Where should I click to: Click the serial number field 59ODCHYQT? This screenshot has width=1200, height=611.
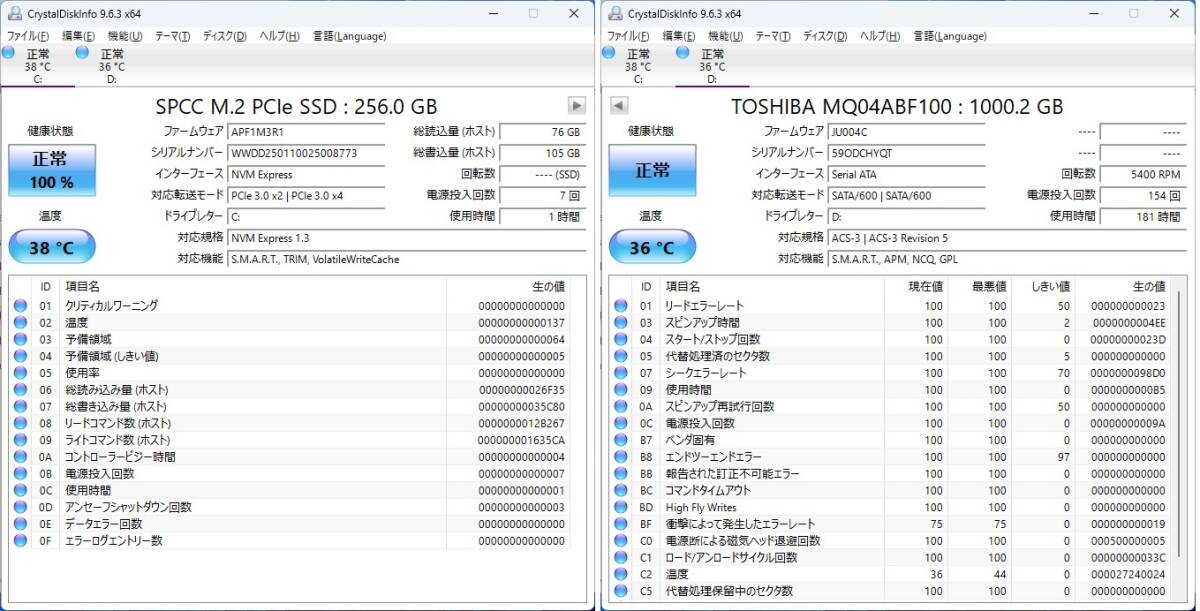point(906,153)
